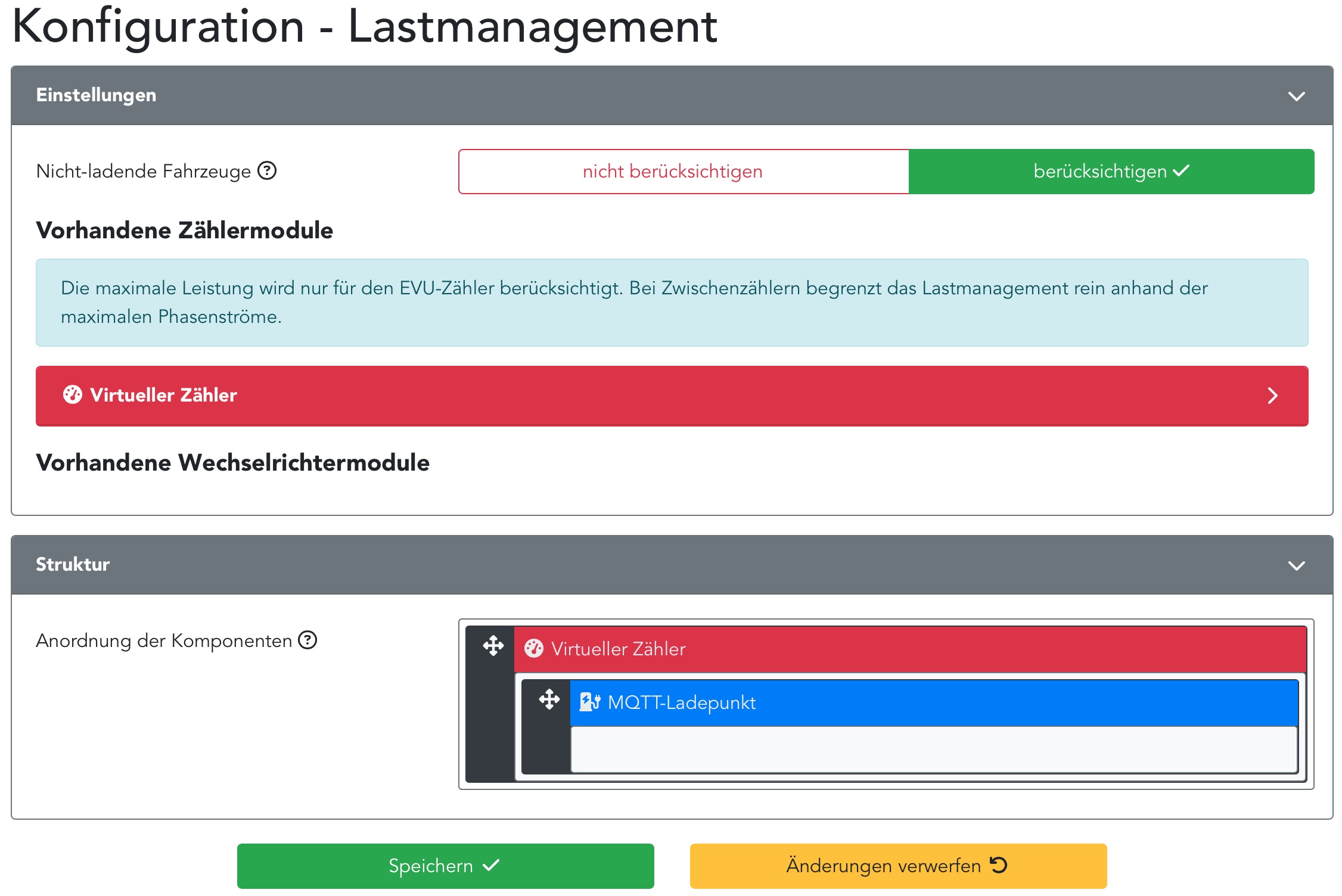Save configuration with Speichern button
1342x896 pixels.
click(445, 866)
